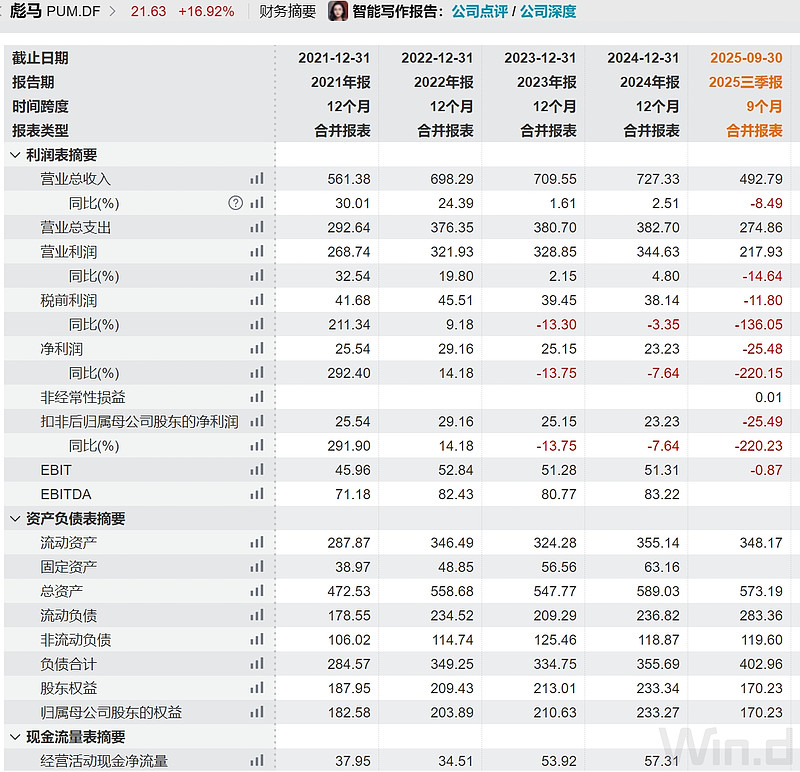The height and width of the screenshot is (772, 800).
Task: Show chart for 营业利润 row
Action: coord(257,251)
